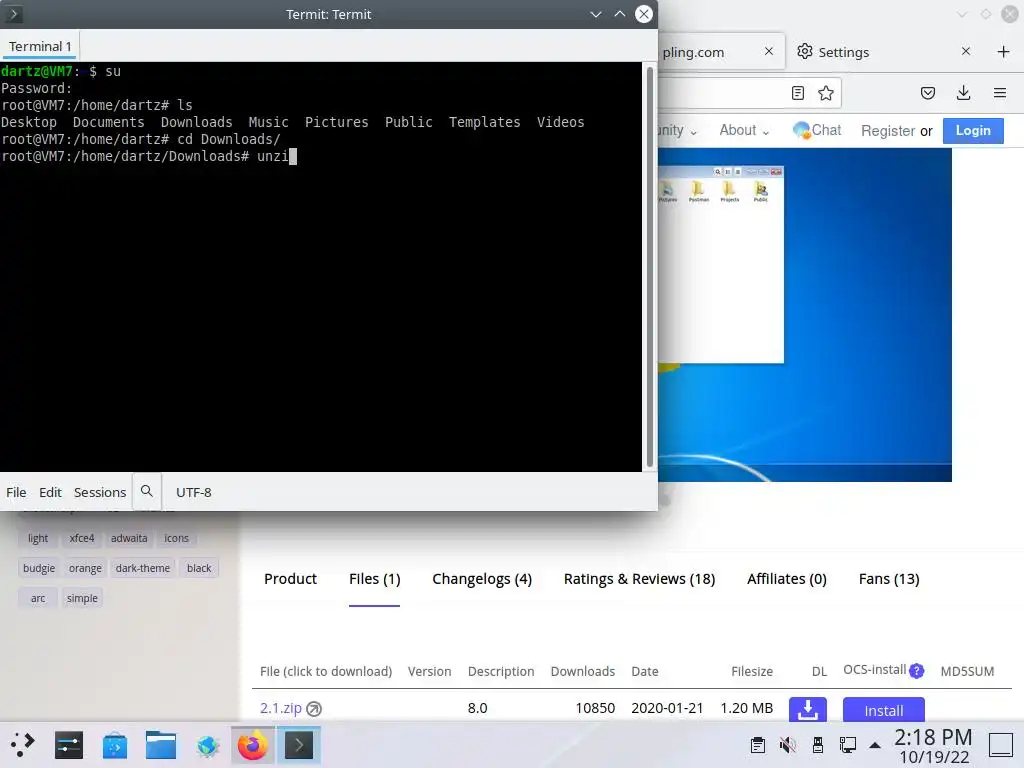Bookmark this page with the star
This screenshot has width=1024, height=768.
click(x=826, y=93)
